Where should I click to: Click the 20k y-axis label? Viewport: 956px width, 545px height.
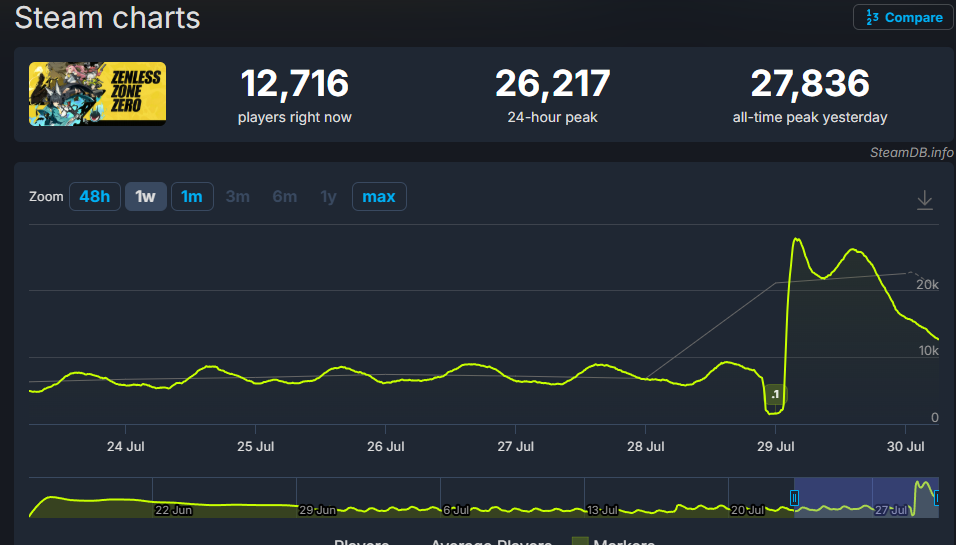(927, 285)
